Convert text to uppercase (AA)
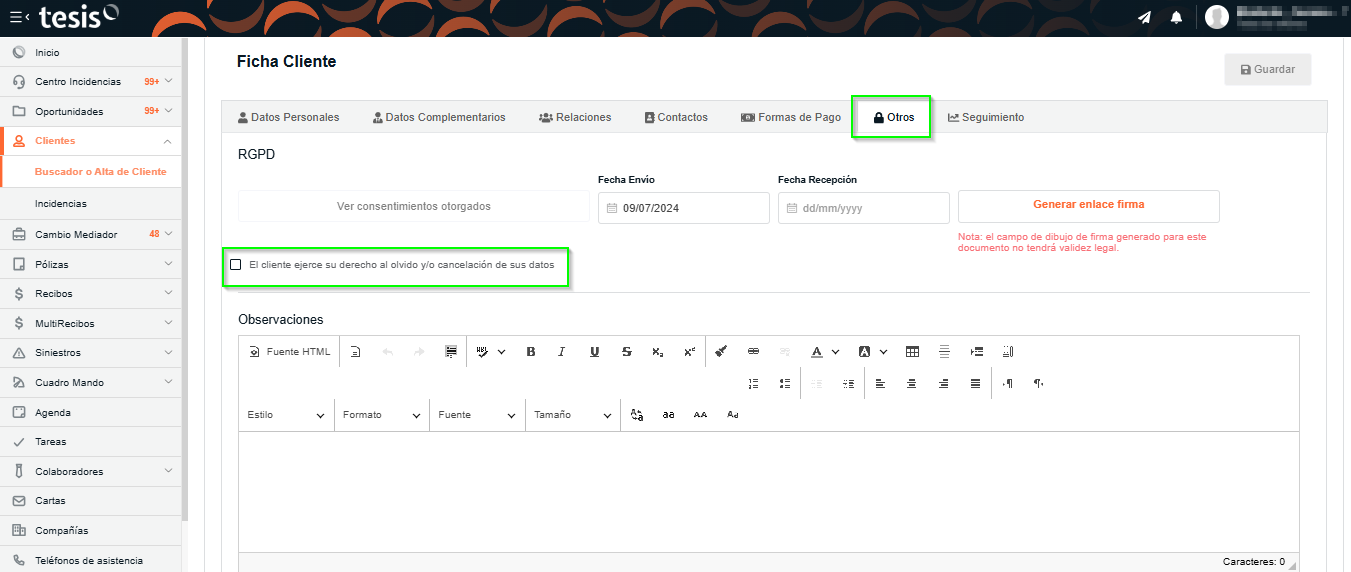1351x572 pixels. [700, 415]
